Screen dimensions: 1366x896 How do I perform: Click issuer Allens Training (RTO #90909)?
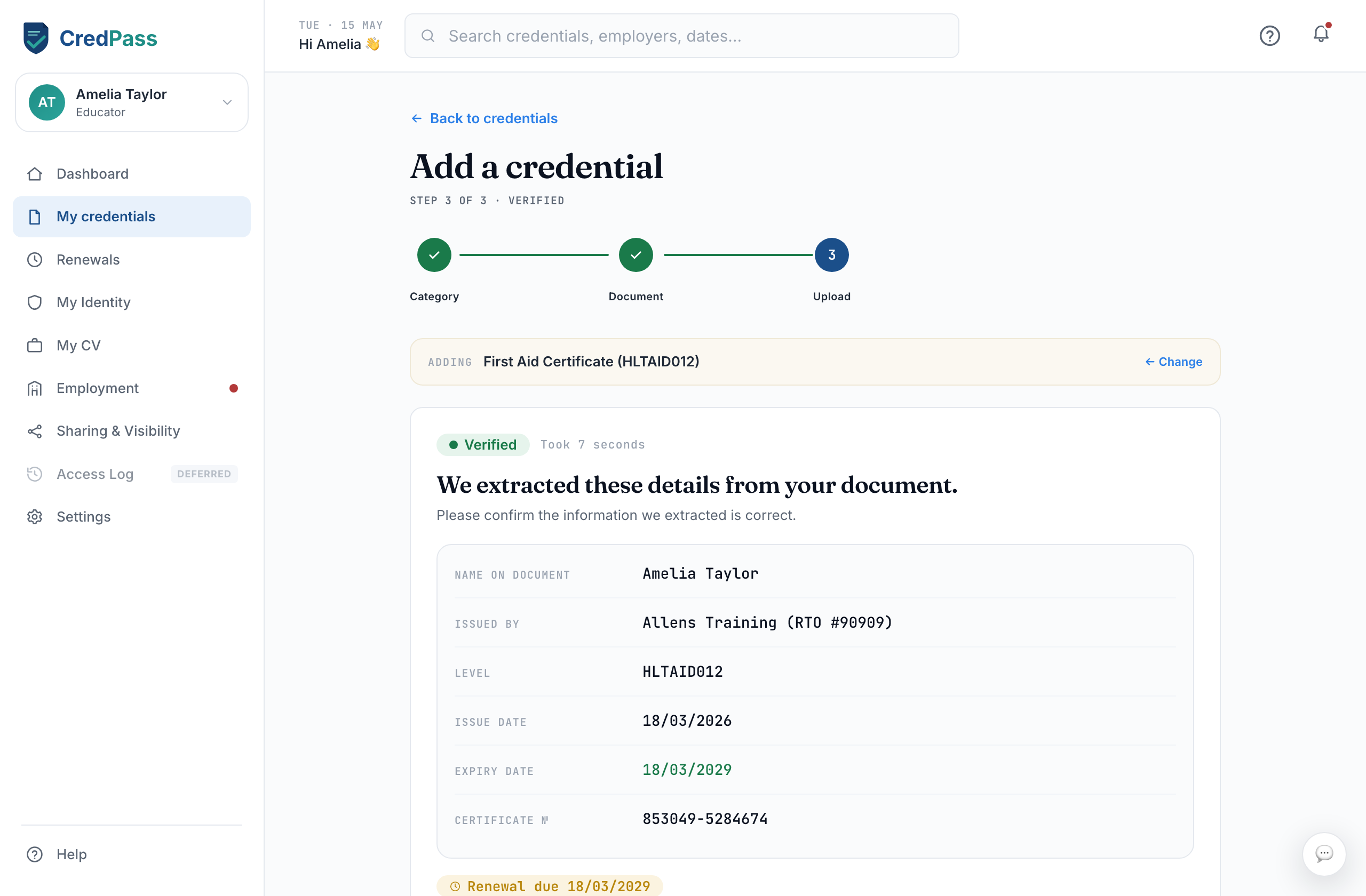[x=767, y=622]
